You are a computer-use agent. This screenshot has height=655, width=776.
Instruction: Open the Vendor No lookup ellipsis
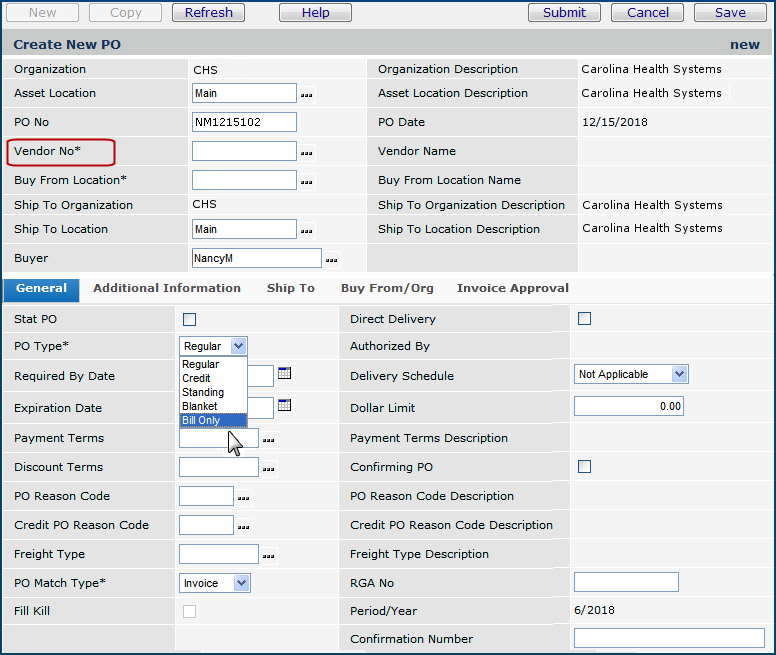[x=307, y=153]
